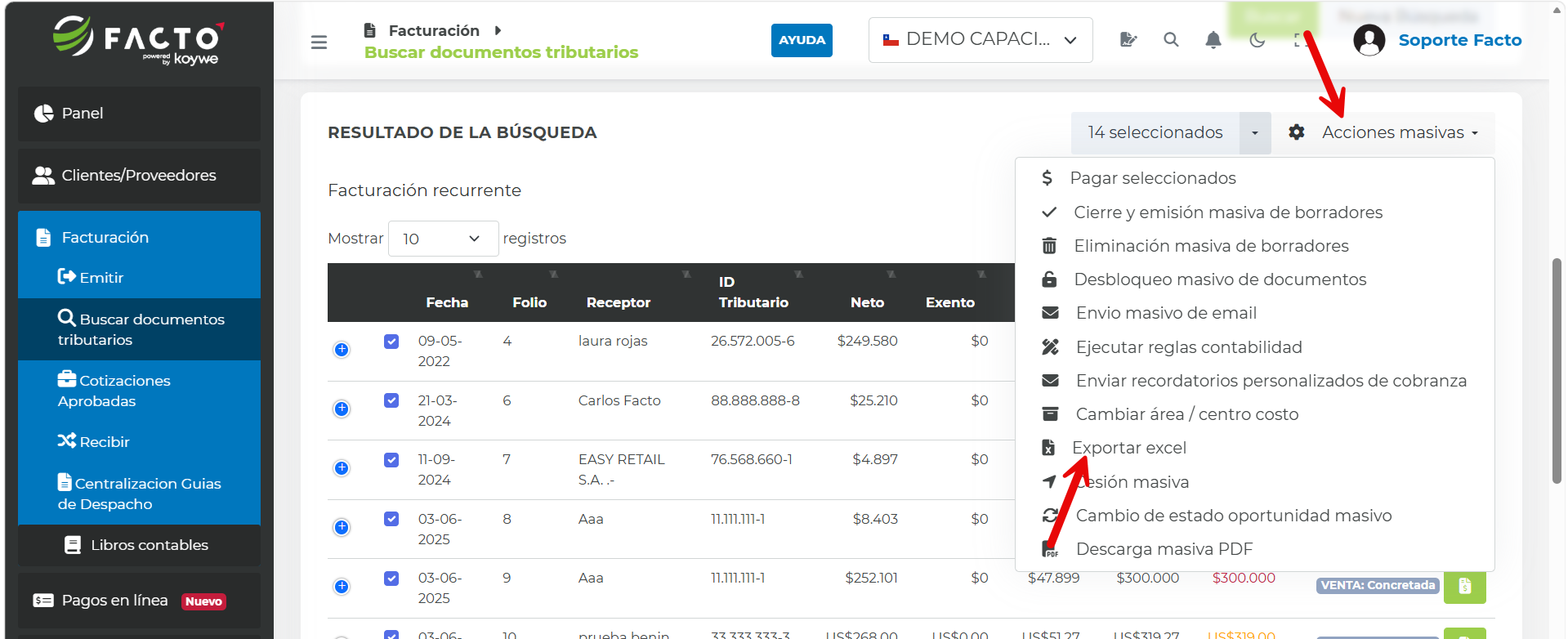Go to Emitir under Facturación
Viewport: 1568px width, 639px height.
pos(90,277)
